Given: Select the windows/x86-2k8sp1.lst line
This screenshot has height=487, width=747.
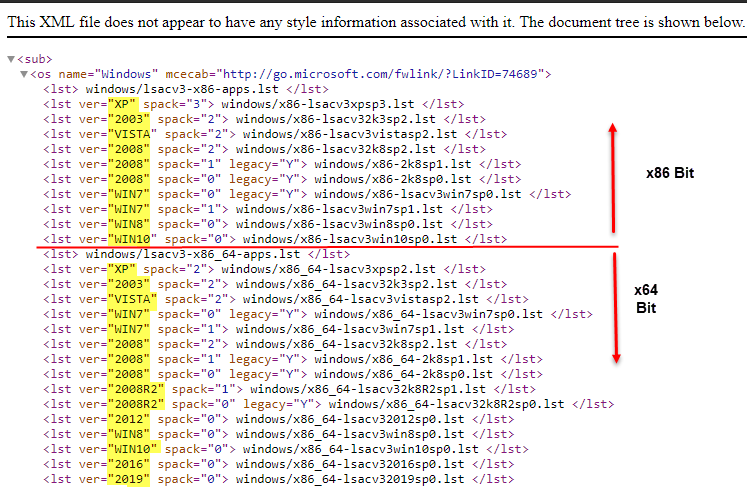Looking at the screenshot, I should click(282, 164).
